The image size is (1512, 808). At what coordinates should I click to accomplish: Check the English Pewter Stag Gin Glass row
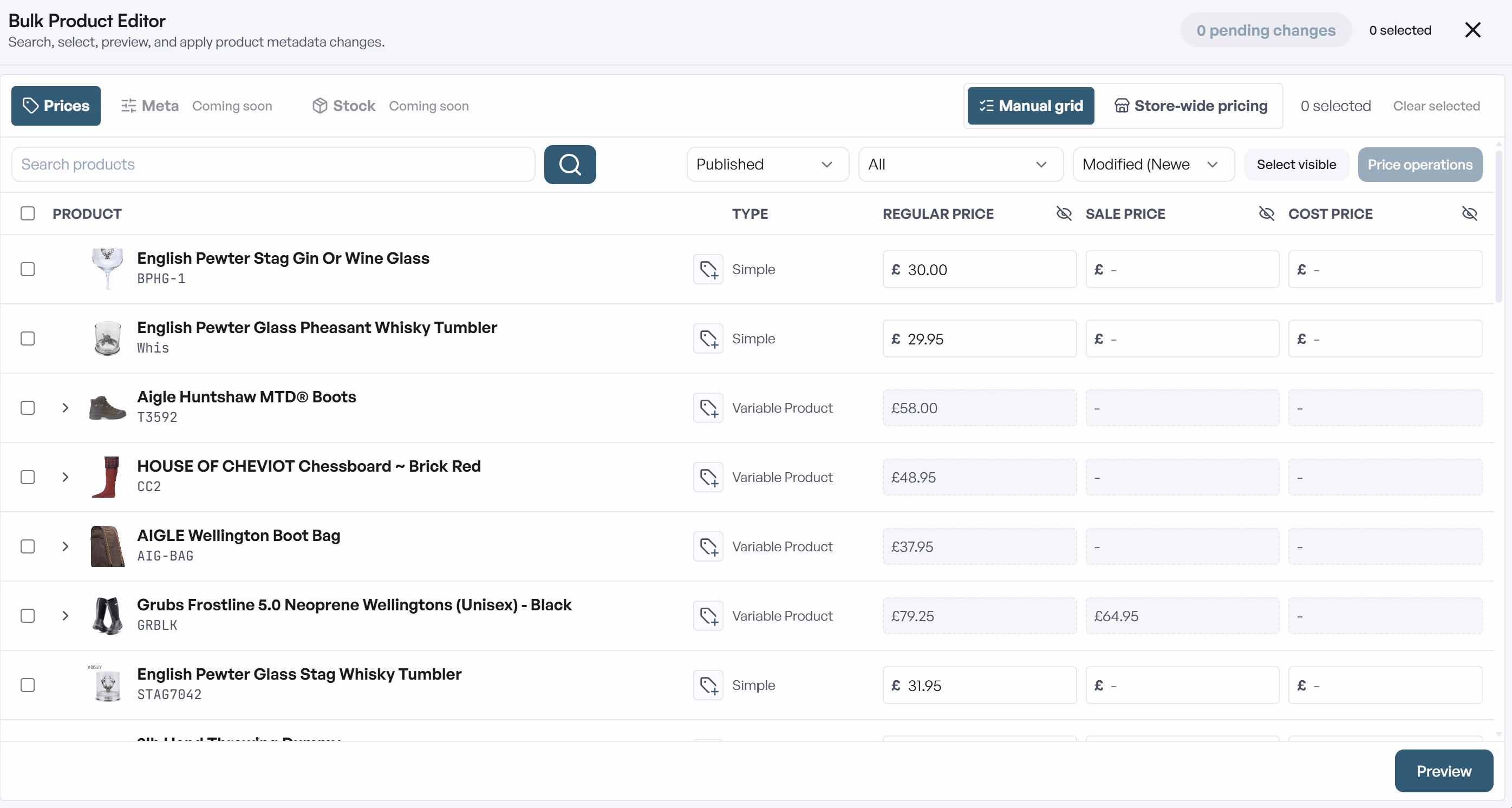(28, 269)
